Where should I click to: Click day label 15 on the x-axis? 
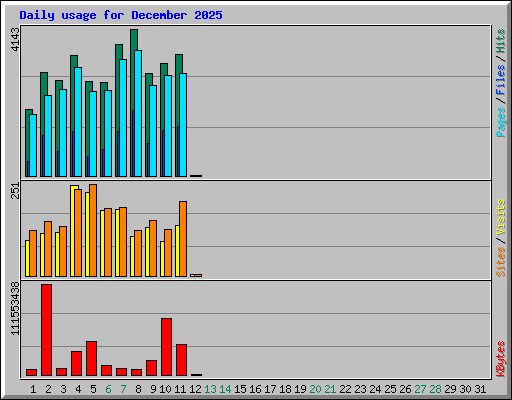[240, 389]
